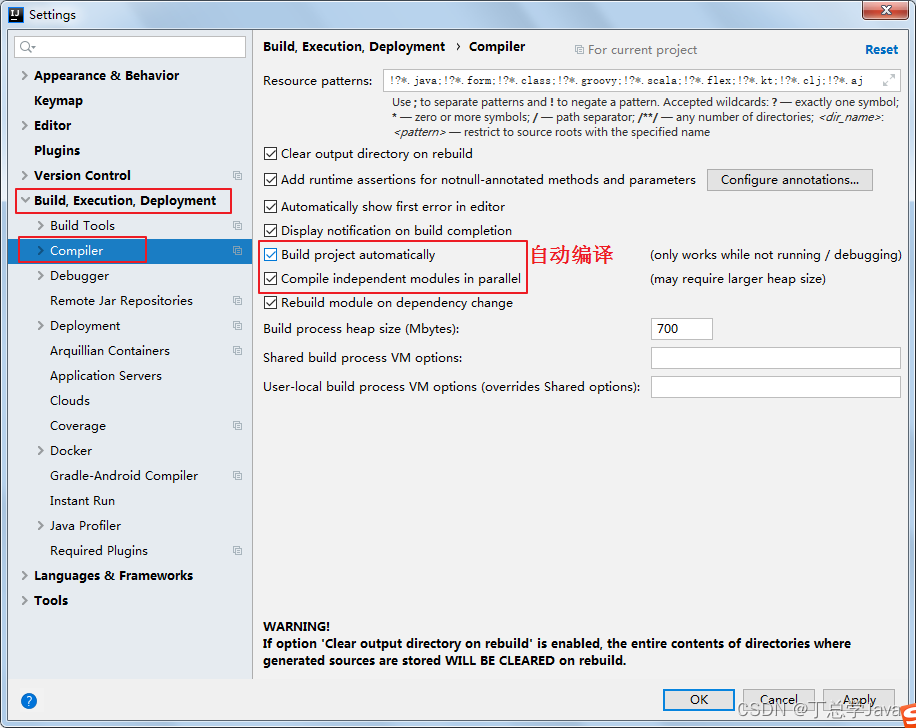The width and height of the screenshot is (916, 728).
Task: Confirm settings with OK button
Action: pyautogui.click(x=698, y=699)
